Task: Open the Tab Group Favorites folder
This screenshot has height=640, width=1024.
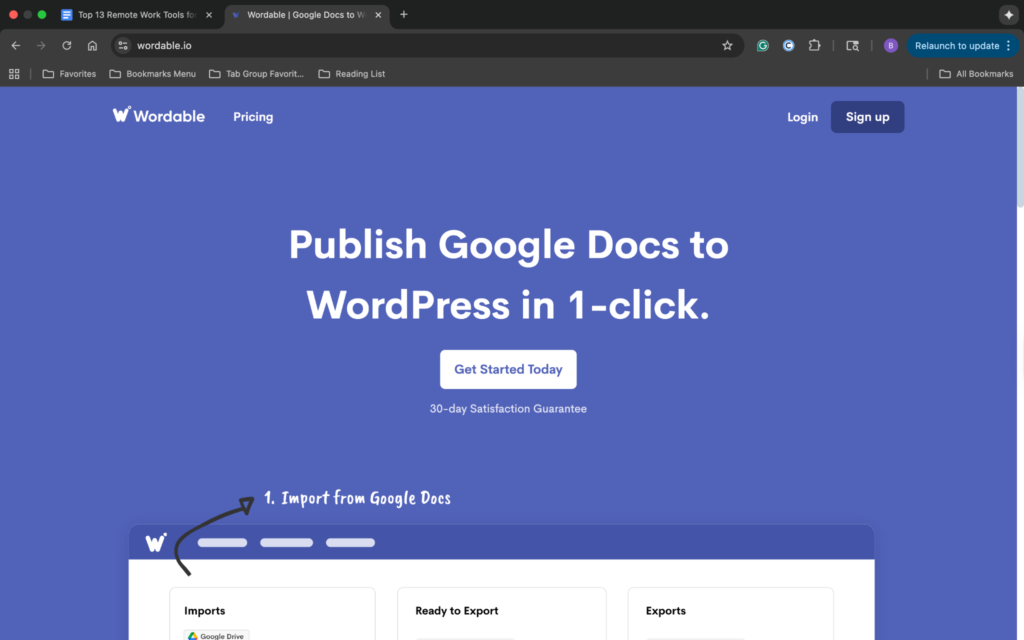Action: pos(256,74)
